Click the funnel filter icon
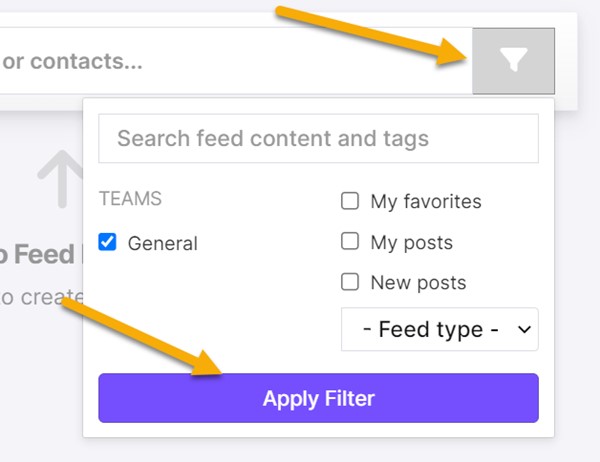The width and height of the screenshot is (600, 462). tap(513, 61)
